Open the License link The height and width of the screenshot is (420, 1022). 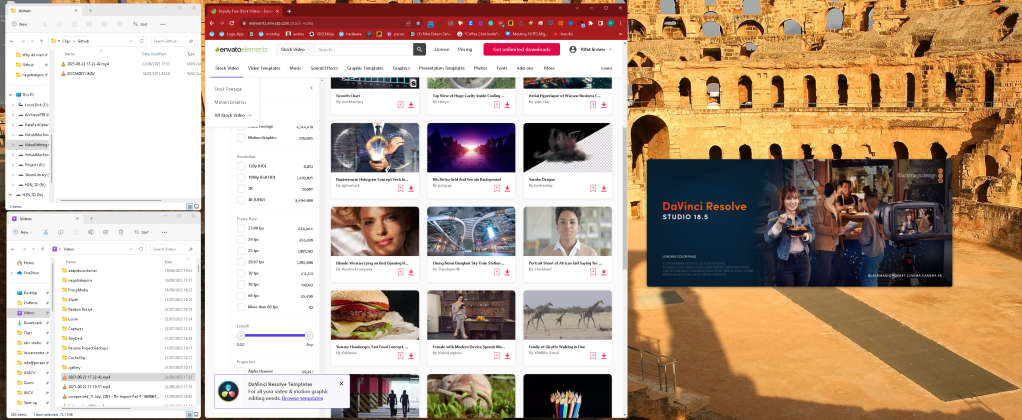click(x=441, y=50)
